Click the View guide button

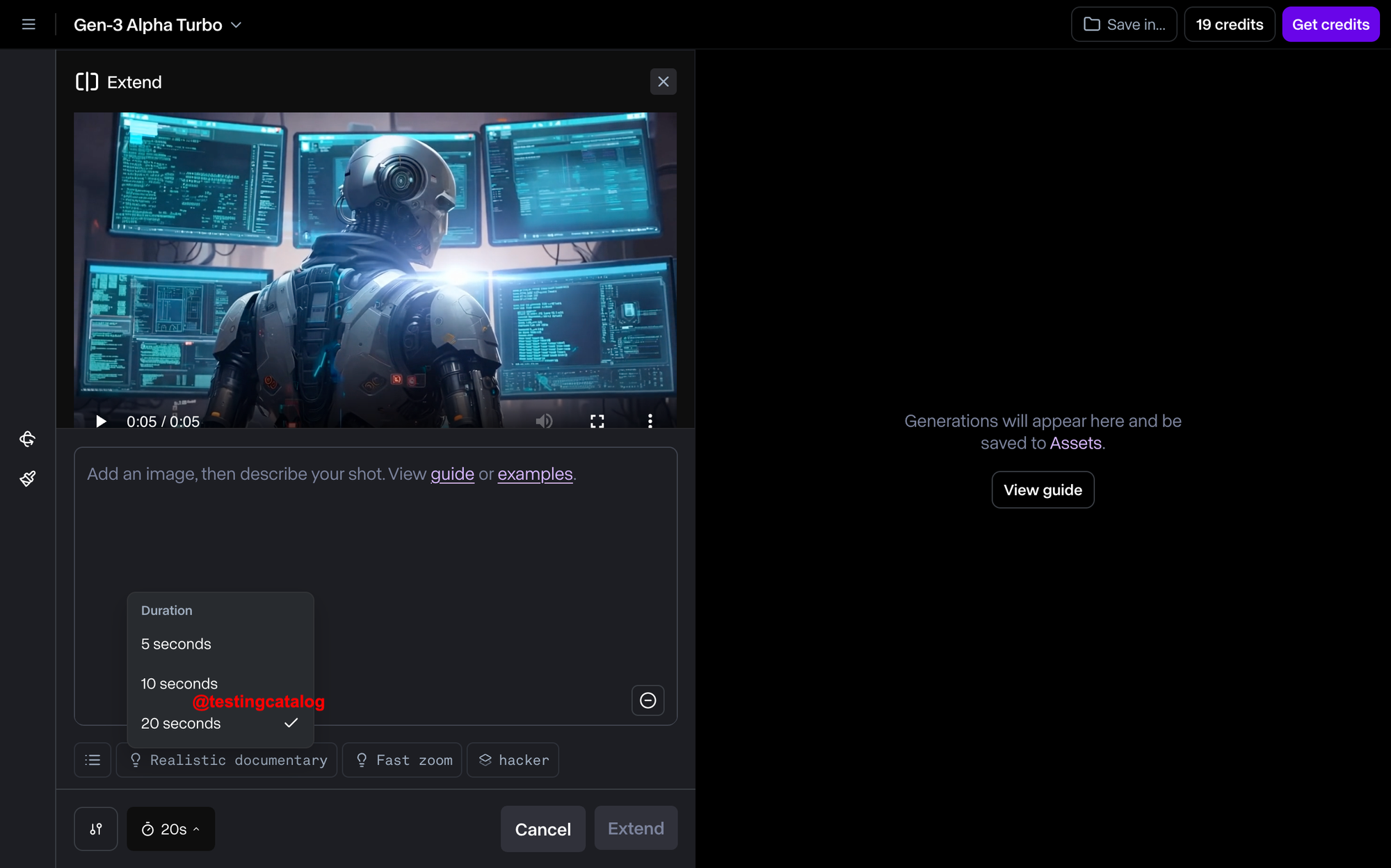(1043, 489)
